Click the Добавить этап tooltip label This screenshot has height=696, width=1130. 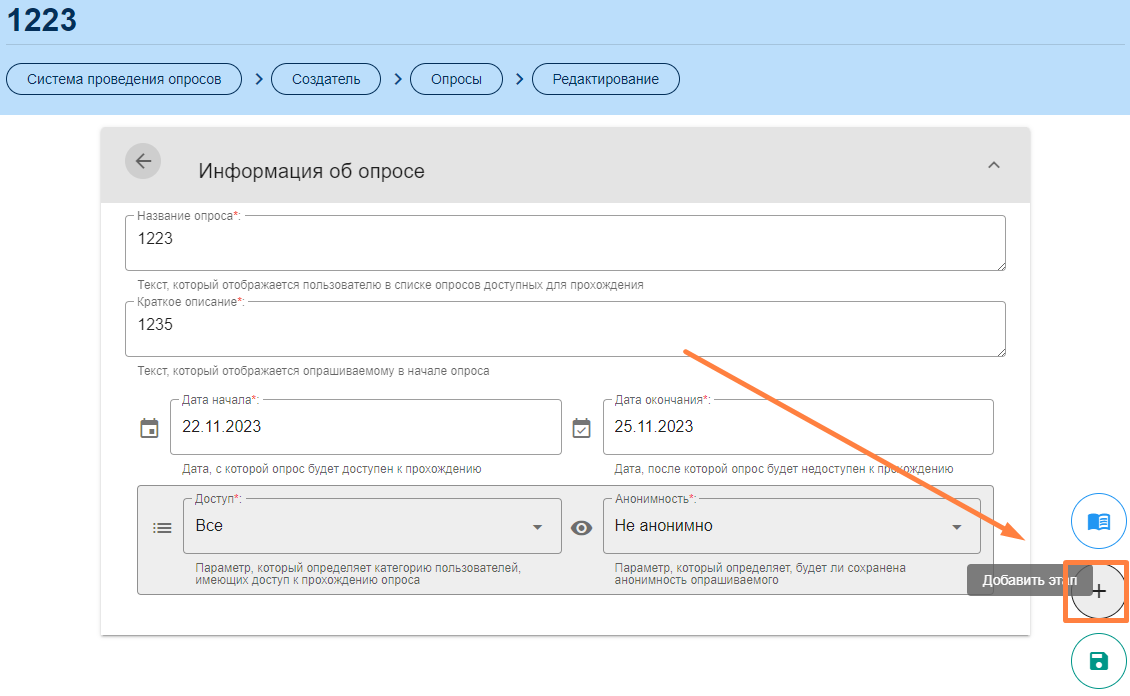[x=1017, y=580]
